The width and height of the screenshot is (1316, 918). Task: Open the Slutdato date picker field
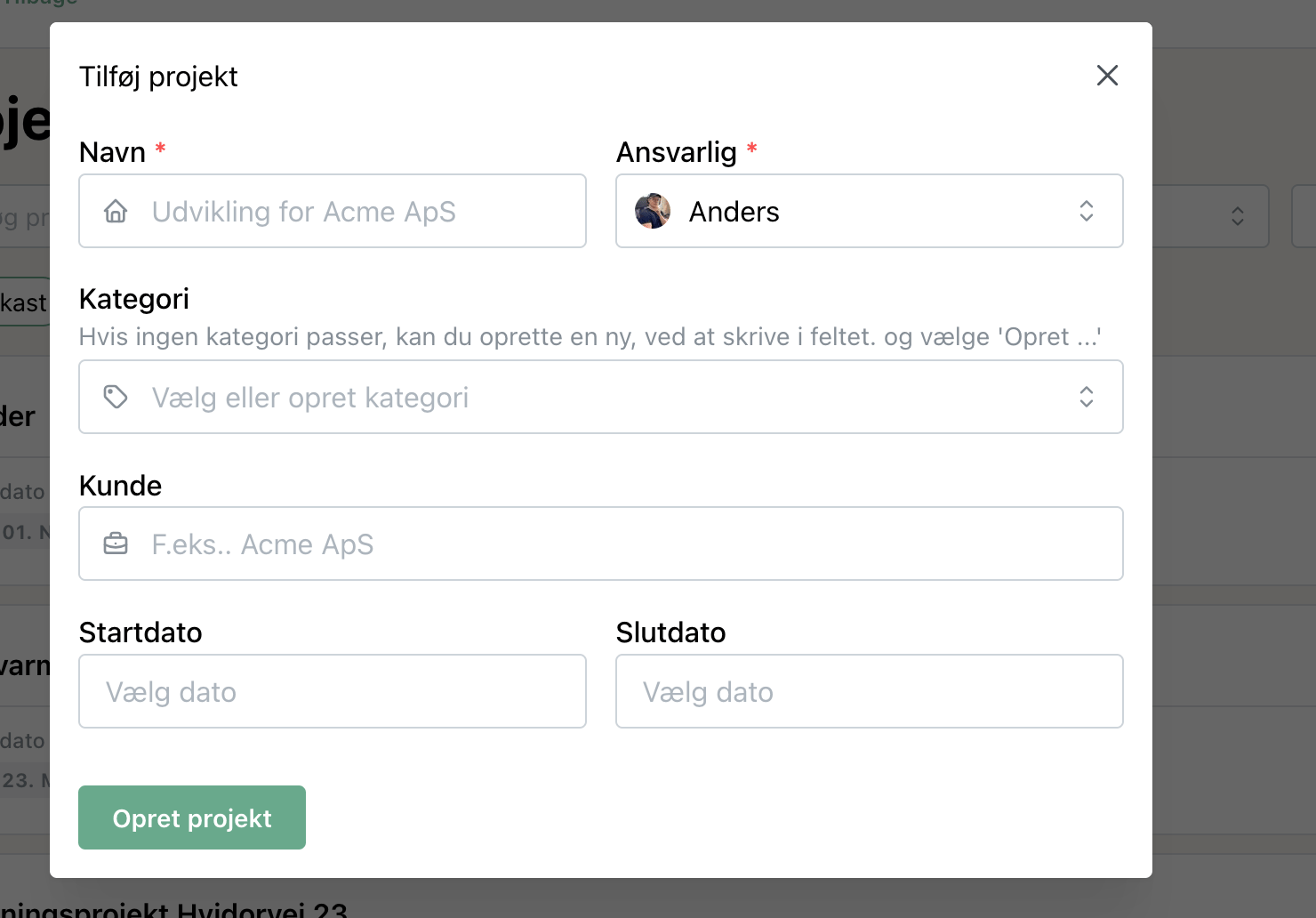coord(870,691)
